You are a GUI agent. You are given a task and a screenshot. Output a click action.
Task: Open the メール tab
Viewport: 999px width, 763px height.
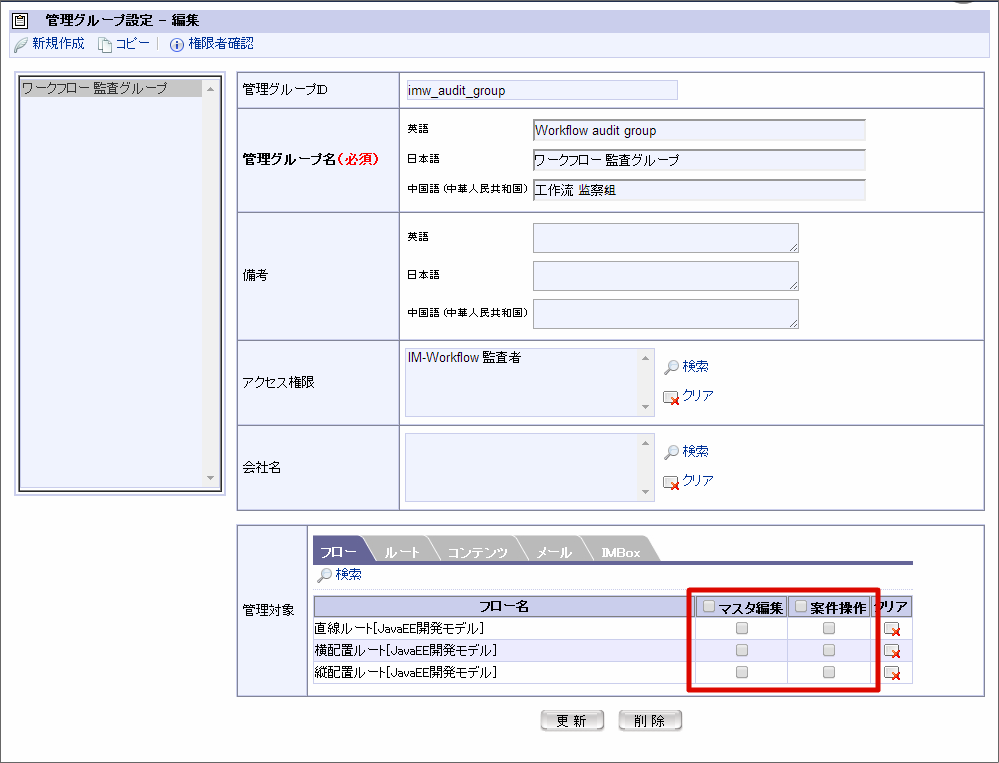pos(553,552)
